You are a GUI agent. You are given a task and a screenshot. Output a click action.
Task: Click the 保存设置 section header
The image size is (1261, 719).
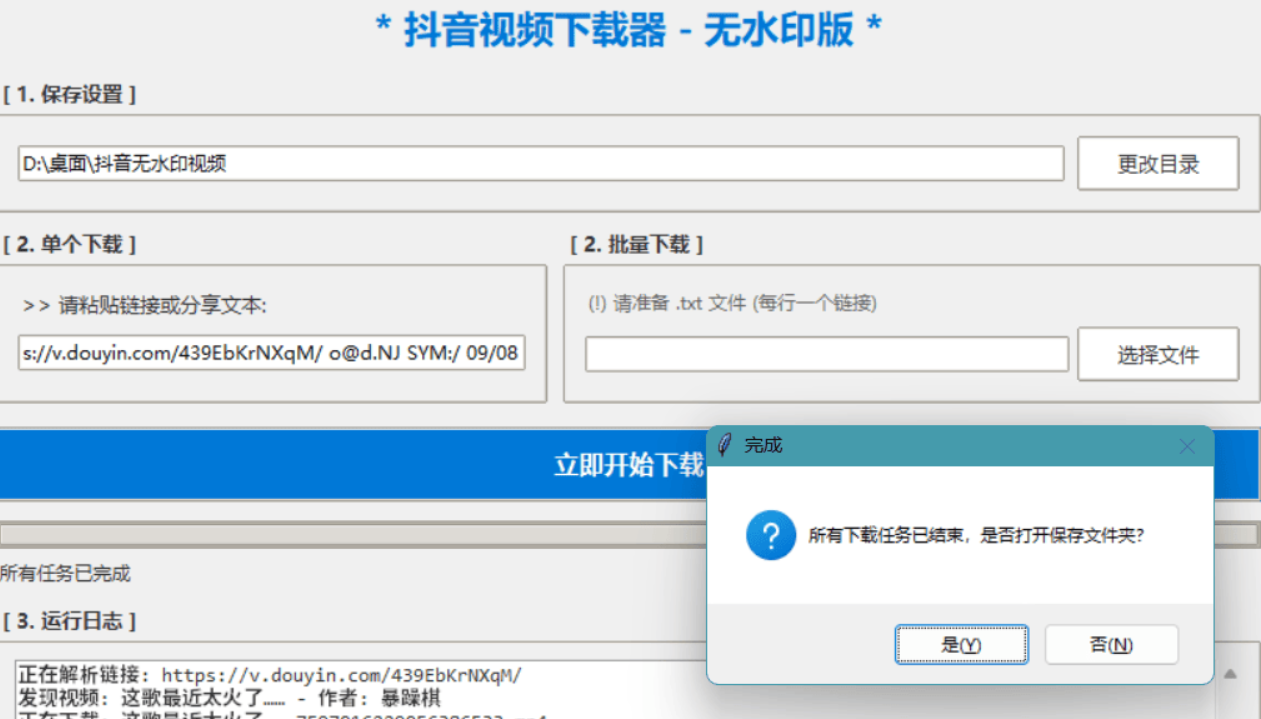[69, 95]
